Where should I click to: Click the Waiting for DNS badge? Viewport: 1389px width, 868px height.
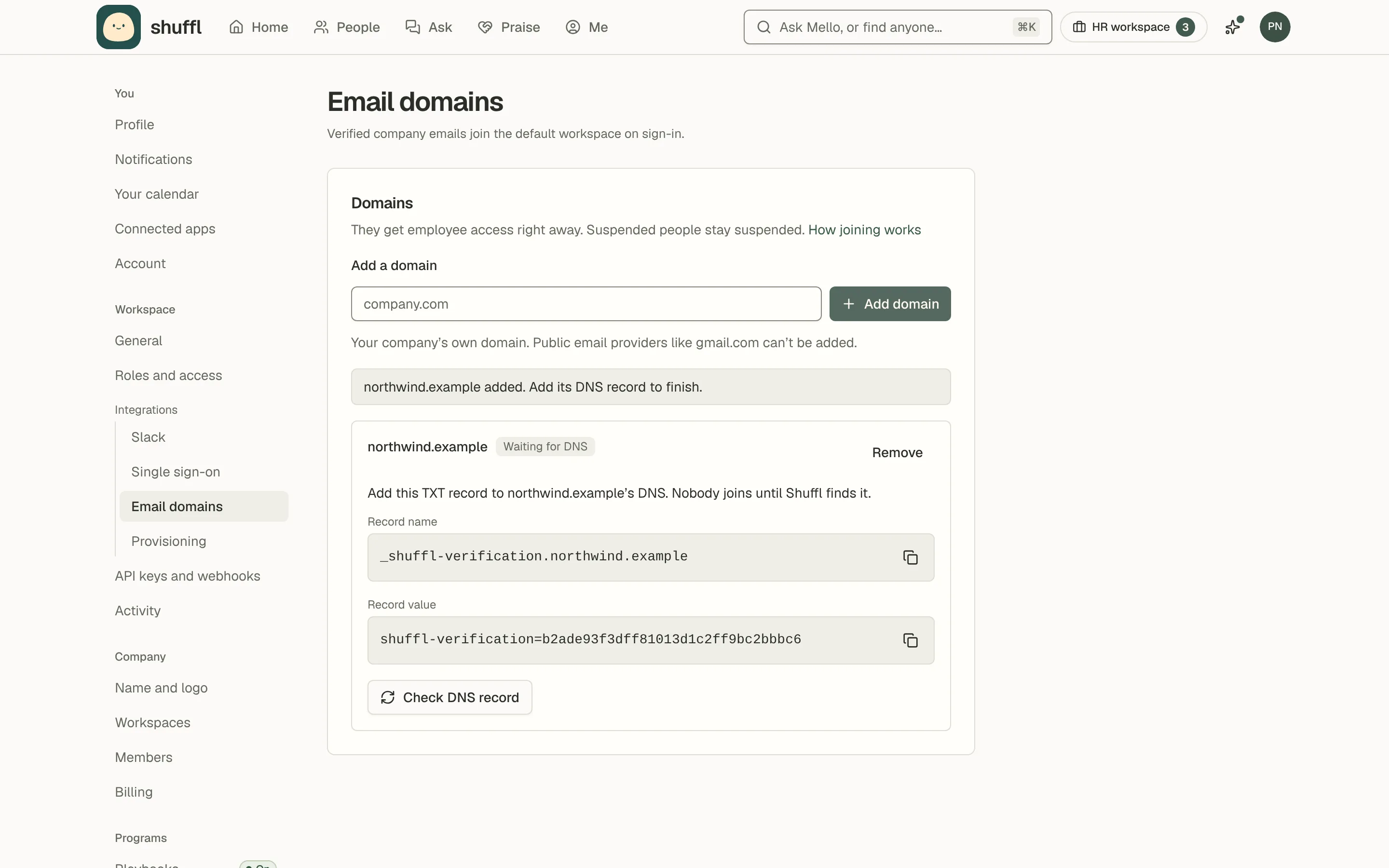545,447
